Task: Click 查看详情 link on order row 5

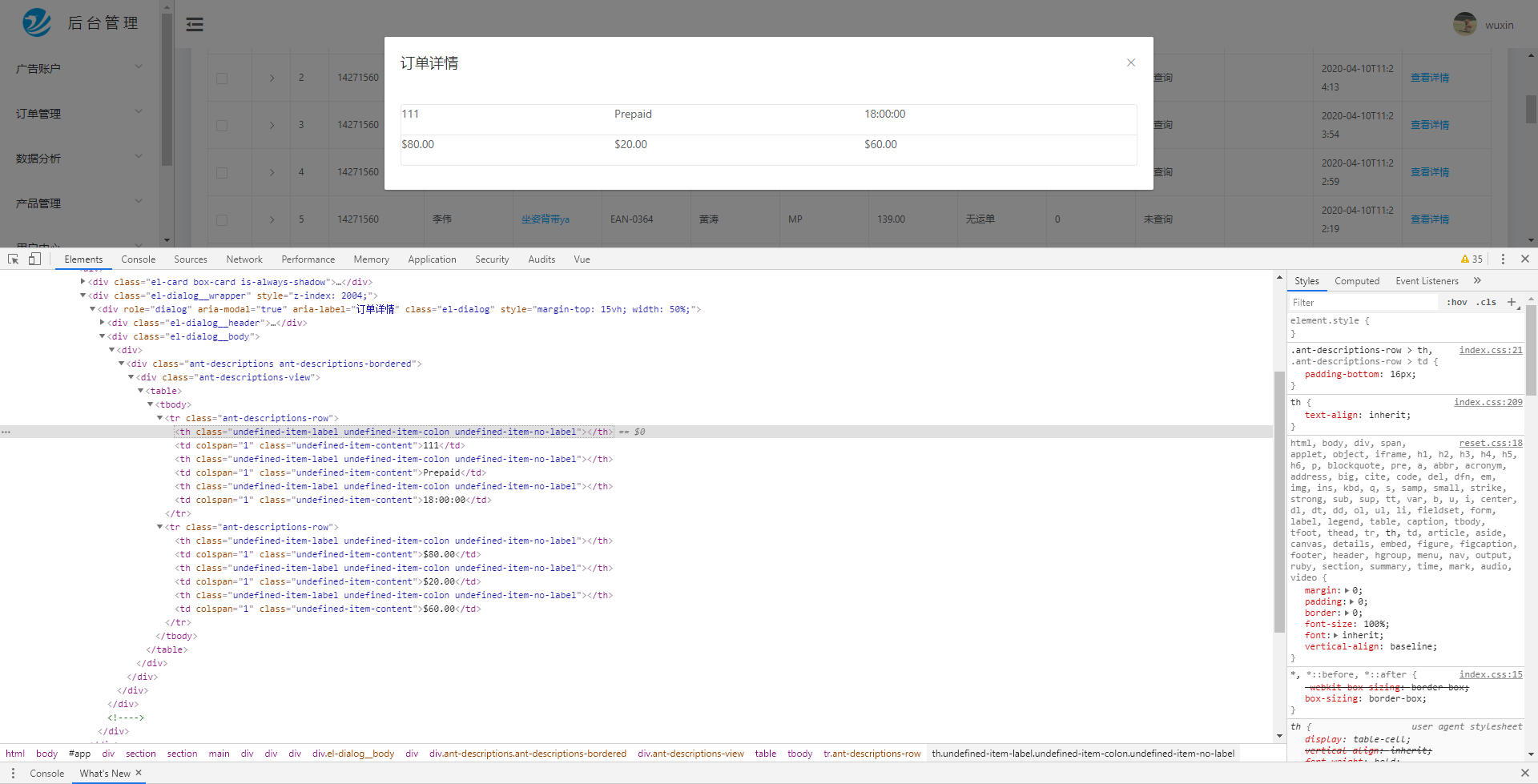Action: click(1431, 219)
